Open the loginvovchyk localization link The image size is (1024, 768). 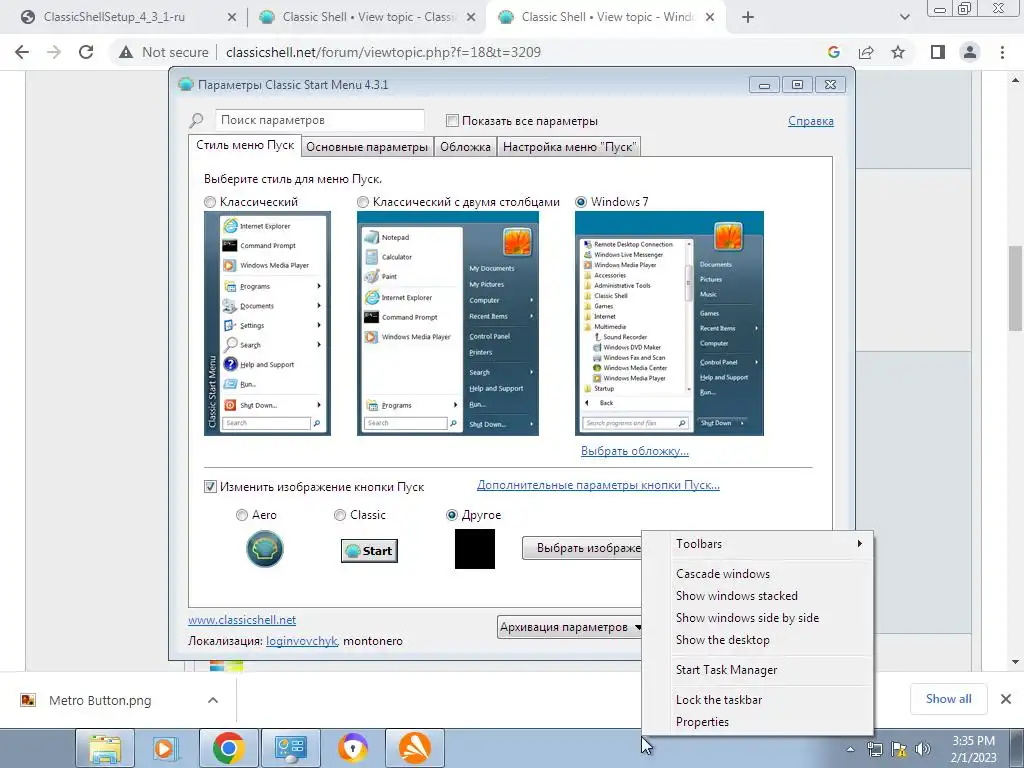coord(301,641)
